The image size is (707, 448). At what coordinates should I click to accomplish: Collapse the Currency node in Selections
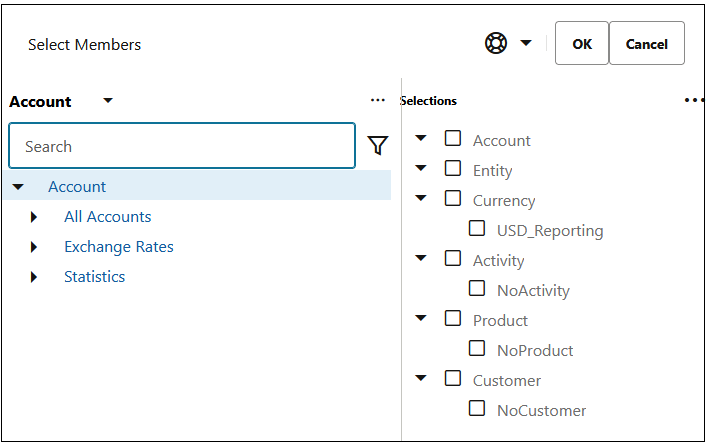pyautogui.click(x=421, y=198)
